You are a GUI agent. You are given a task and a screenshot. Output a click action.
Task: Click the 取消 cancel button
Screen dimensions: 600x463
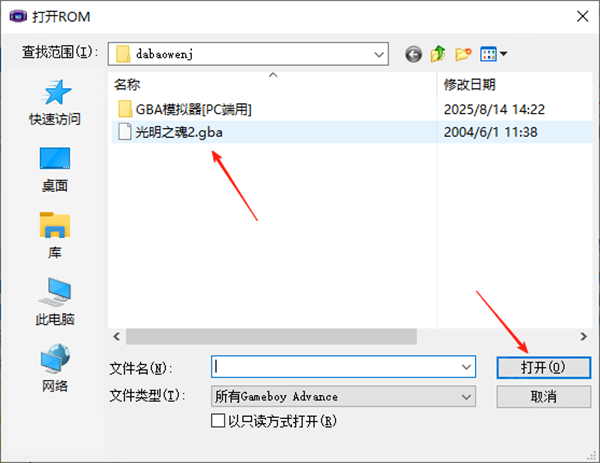543,396
